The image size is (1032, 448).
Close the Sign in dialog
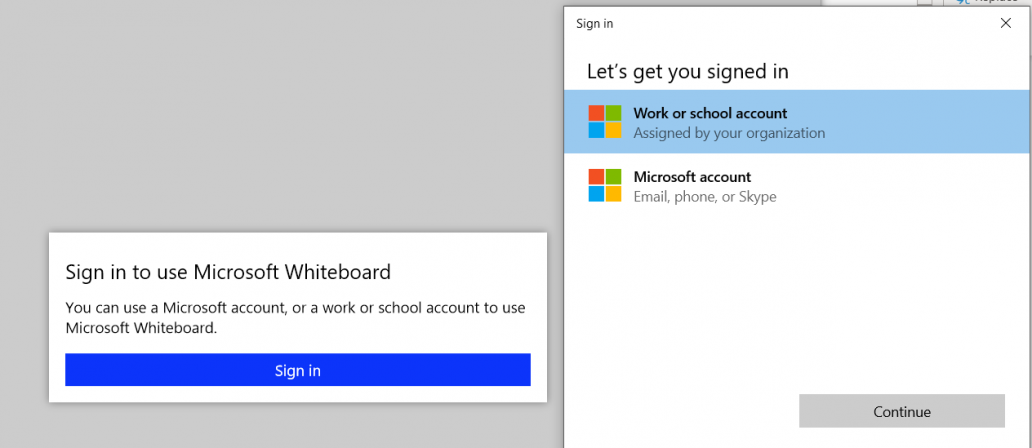[1006, 23]
